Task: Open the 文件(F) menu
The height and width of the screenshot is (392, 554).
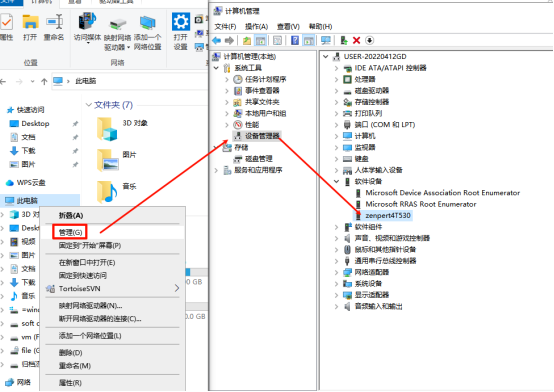Action: click(225, 27)
